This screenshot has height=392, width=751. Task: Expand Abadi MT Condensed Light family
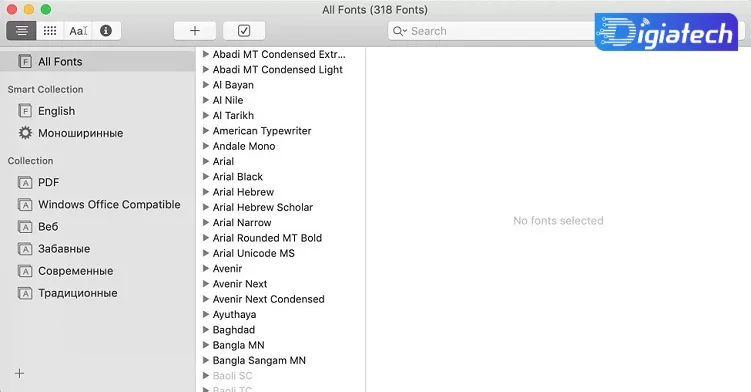coord(205,69)
